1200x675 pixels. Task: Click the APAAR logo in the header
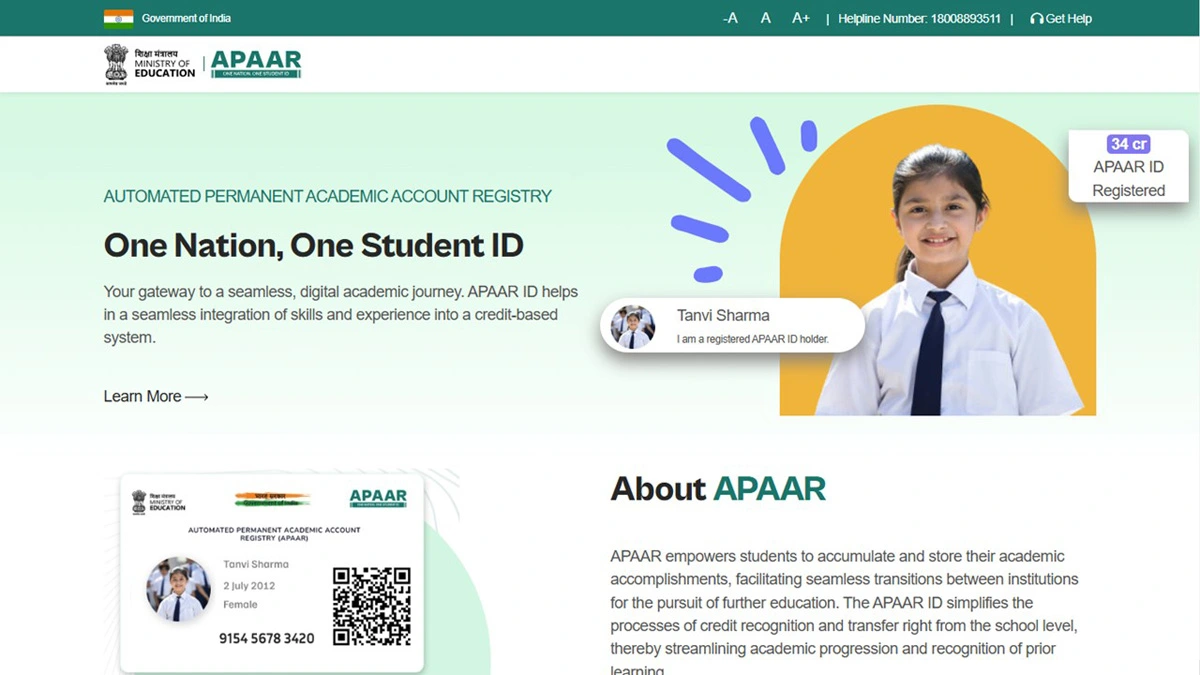(256, 64)
